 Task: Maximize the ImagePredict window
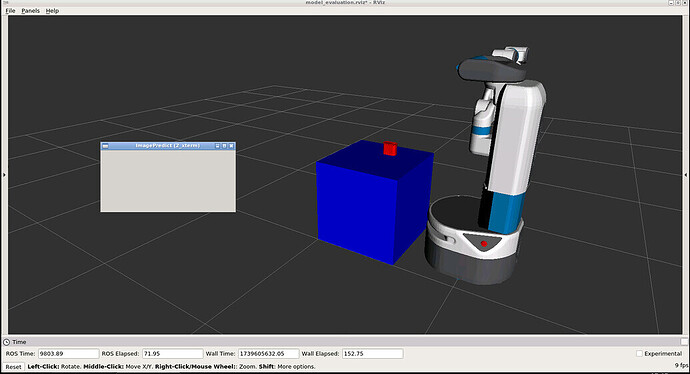(224, 146)
